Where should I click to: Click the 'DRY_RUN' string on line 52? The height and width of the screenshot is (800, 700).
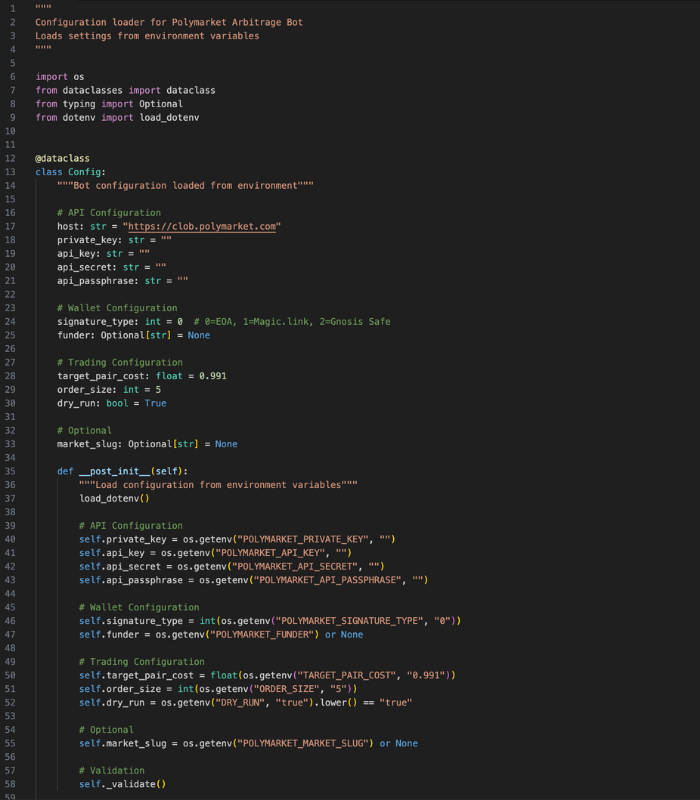240,703
